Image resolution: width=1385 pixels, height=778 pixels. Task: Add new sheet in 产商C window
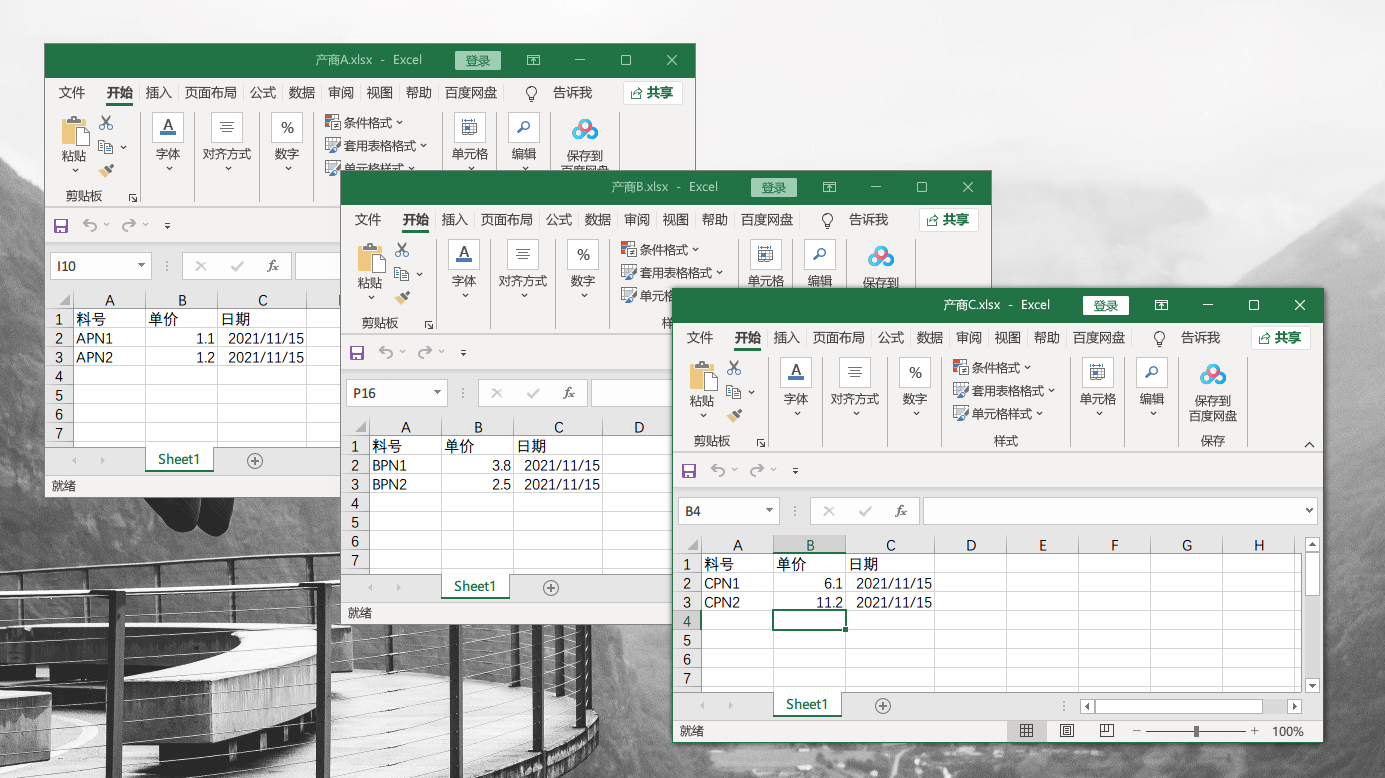[x=883, y=705]
